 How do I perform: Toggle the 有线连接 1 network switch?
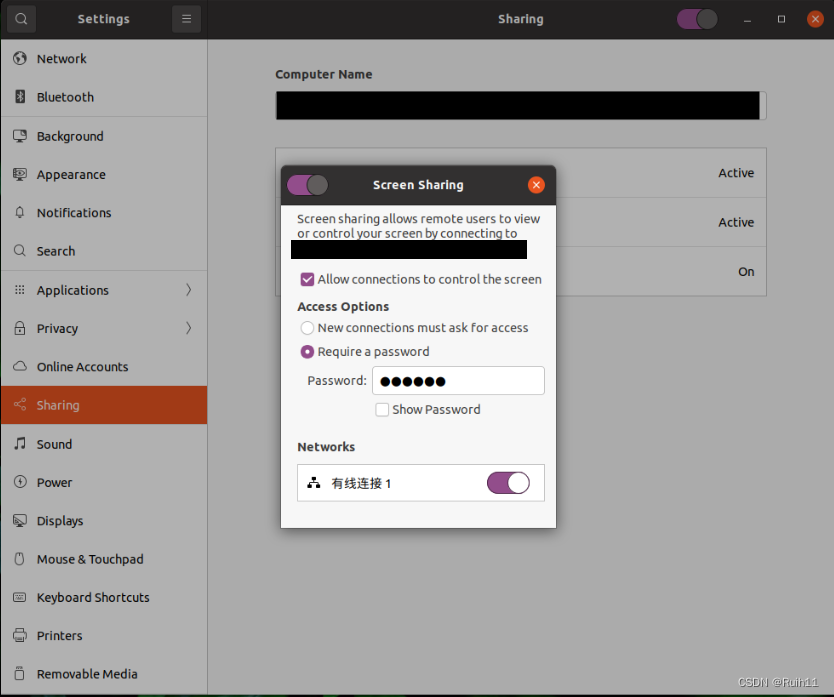click(508, 482)
